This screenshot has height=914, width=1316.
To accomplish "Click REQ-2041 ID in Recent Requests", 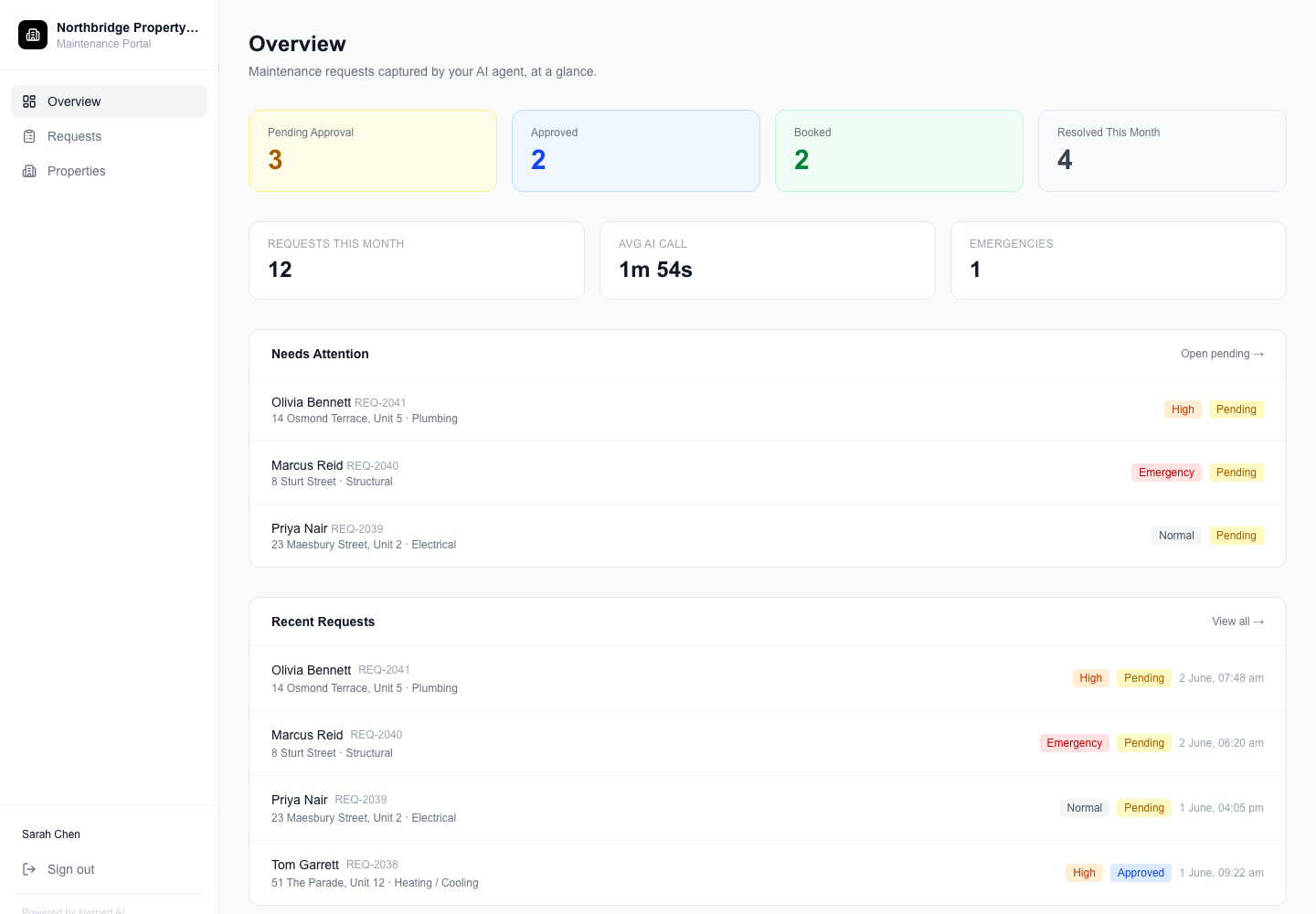I will [x=384, y=670].
